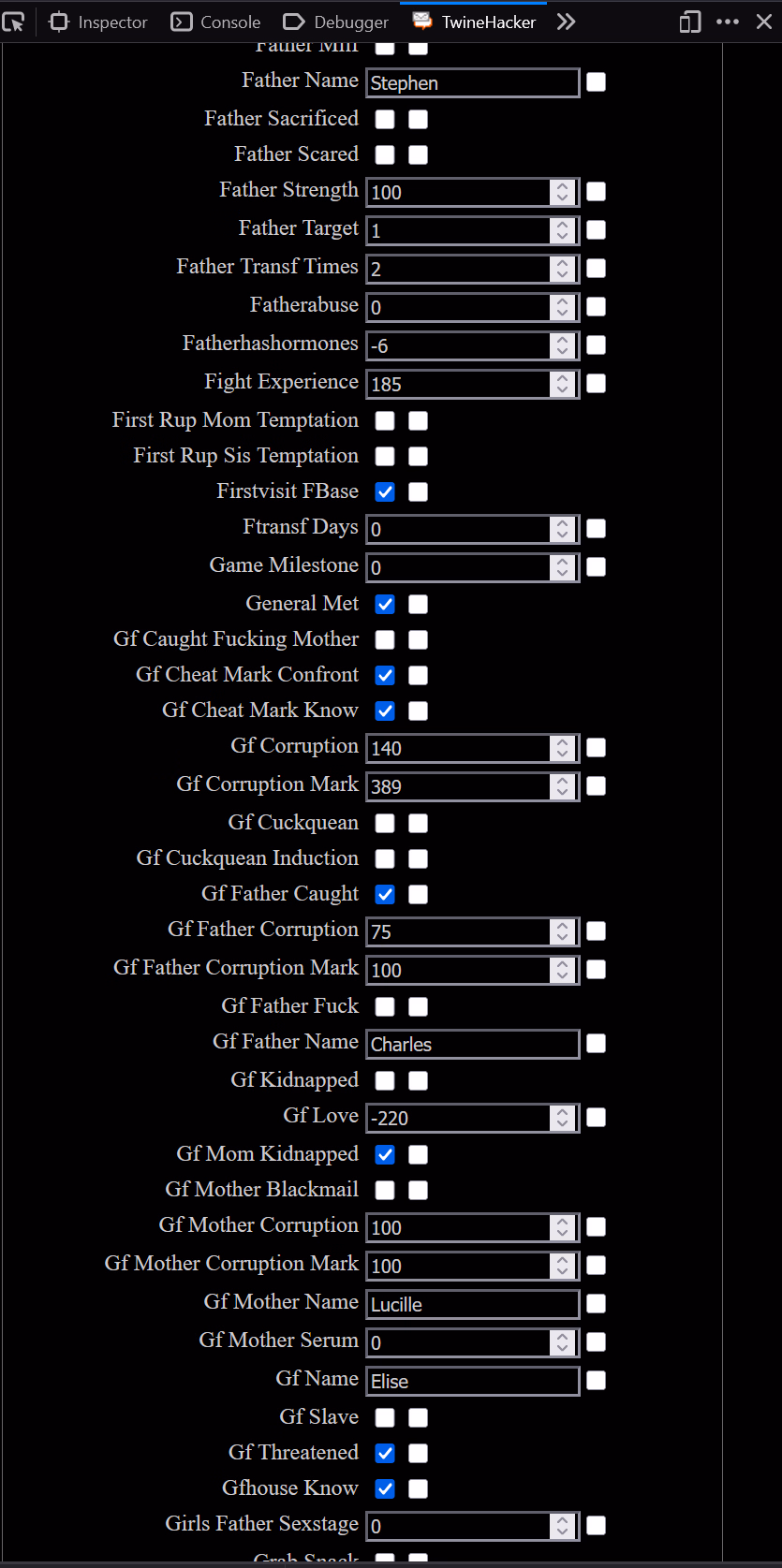Focus the Gf Mother Name input

coord(472,1304)
